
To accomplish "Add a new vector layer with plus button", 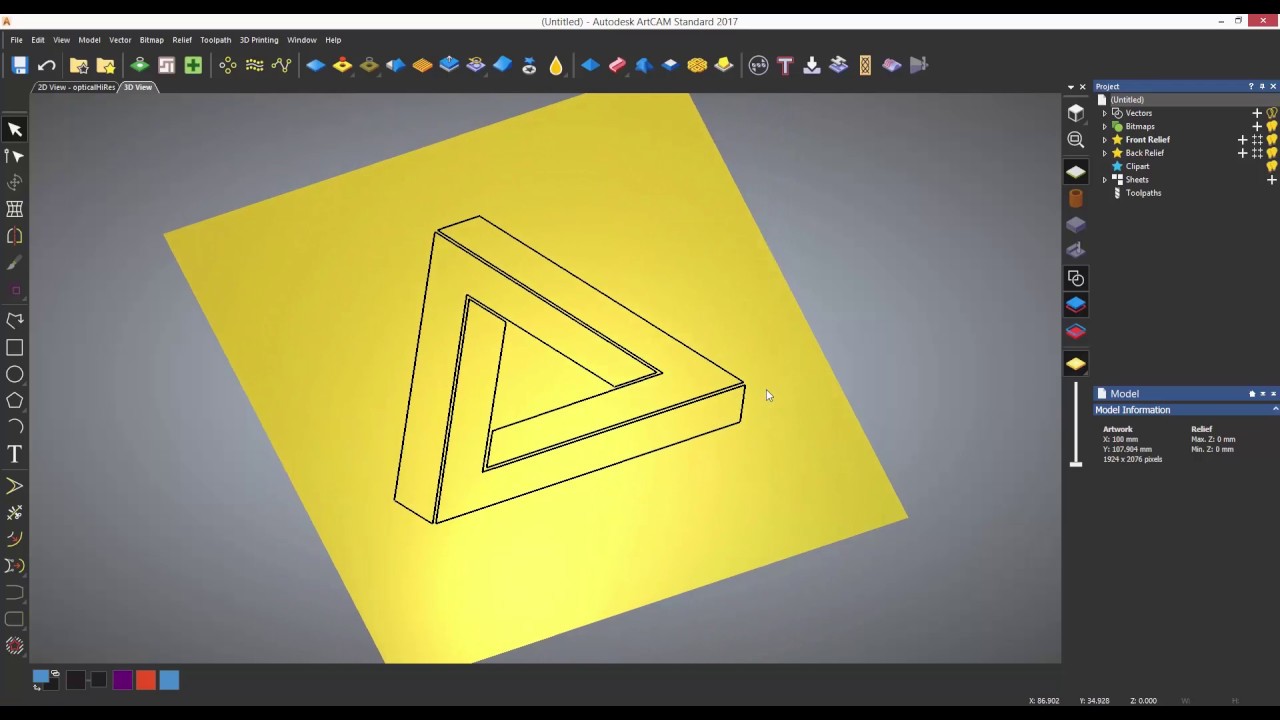I will point(1257,113).
